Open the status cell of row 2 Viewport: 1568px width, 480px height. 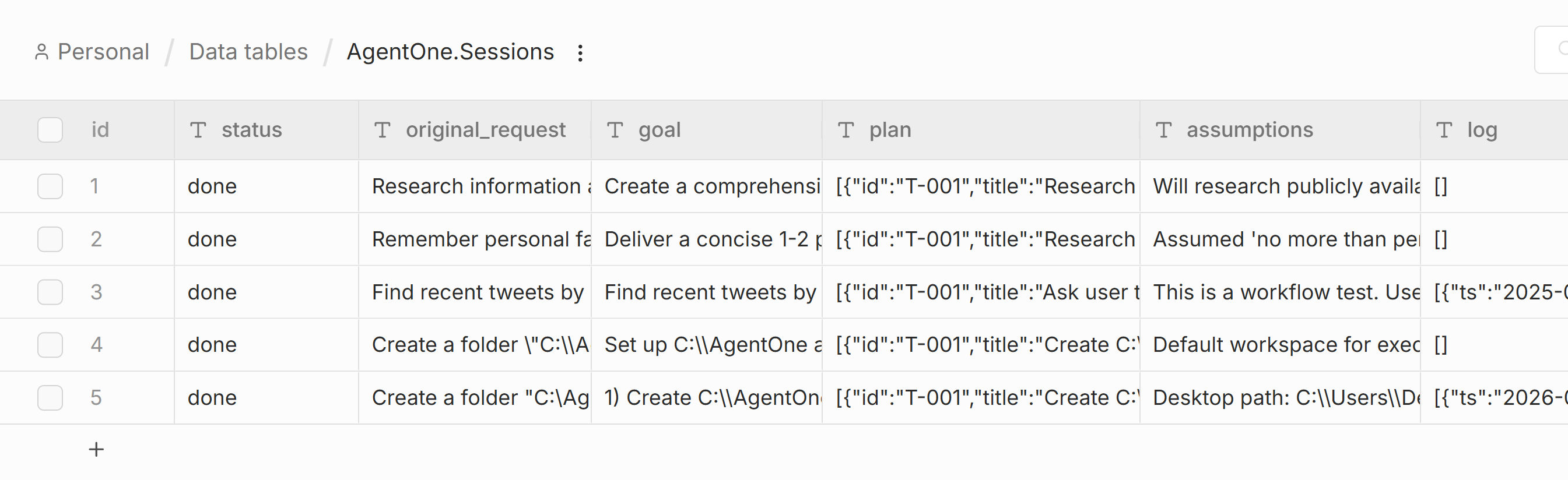[266, 239]
